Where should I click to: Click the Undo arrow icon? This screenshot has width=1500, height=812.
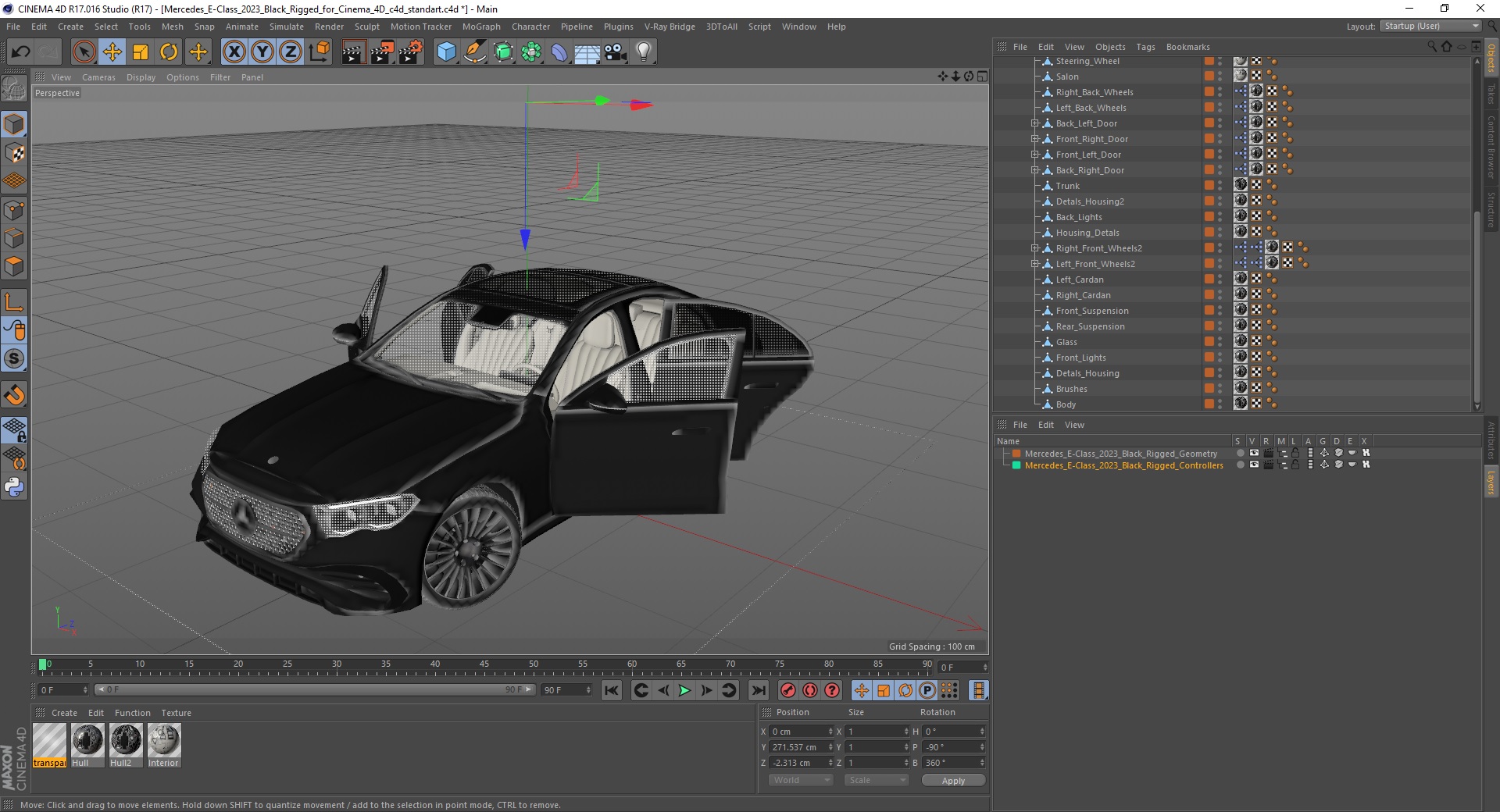pyautogui.click(x=21, y=52)
